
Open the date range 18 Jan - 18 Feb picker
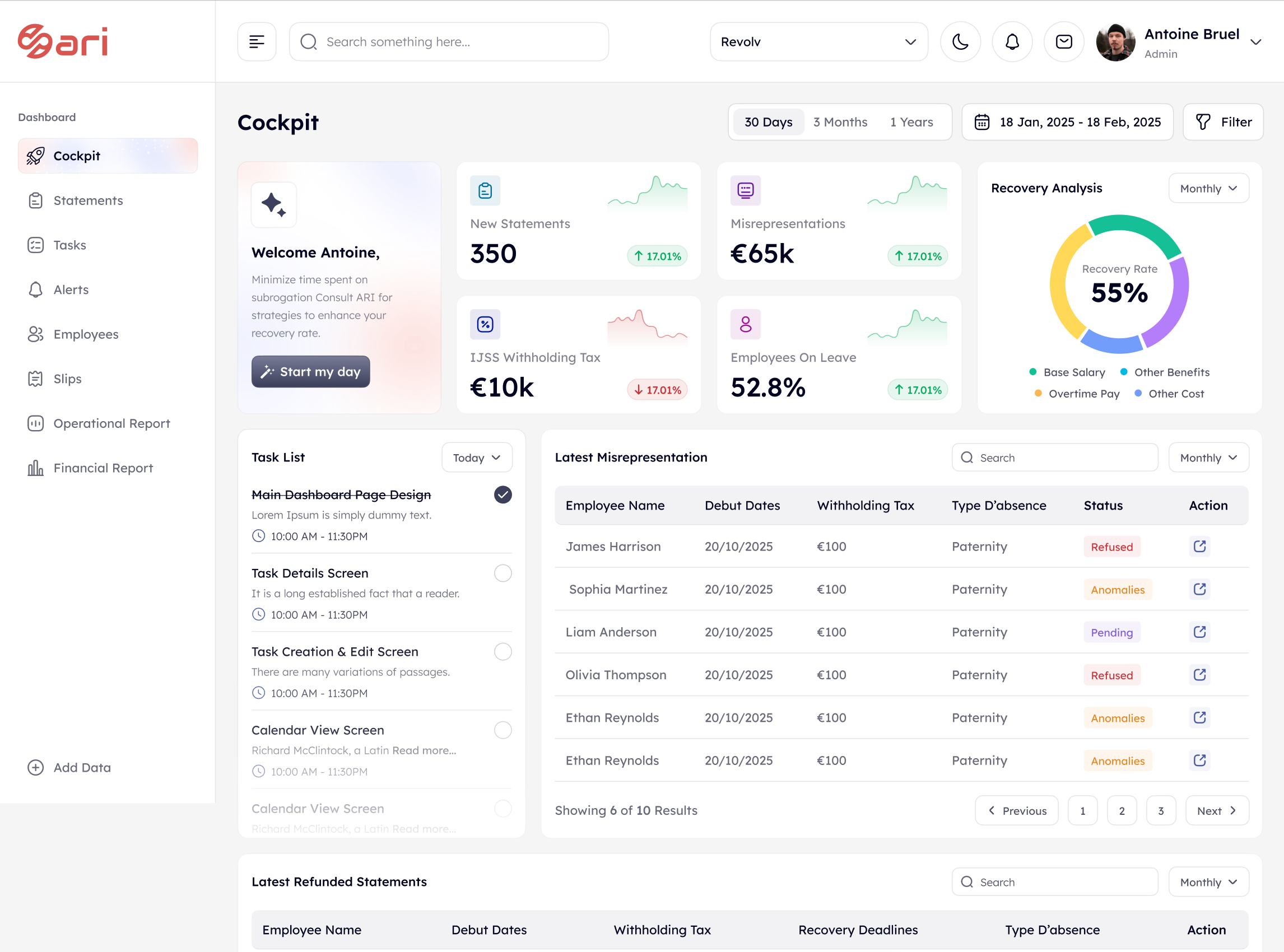pos(1067,122)
